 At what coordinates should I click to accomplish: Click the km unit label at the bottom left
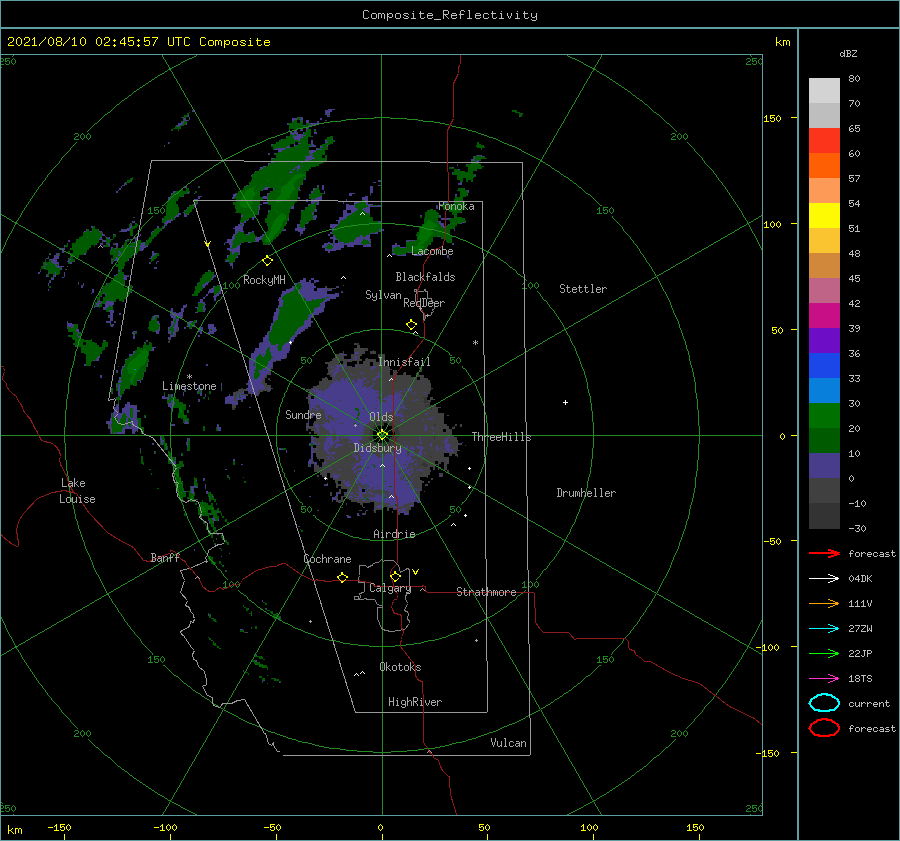14,830
